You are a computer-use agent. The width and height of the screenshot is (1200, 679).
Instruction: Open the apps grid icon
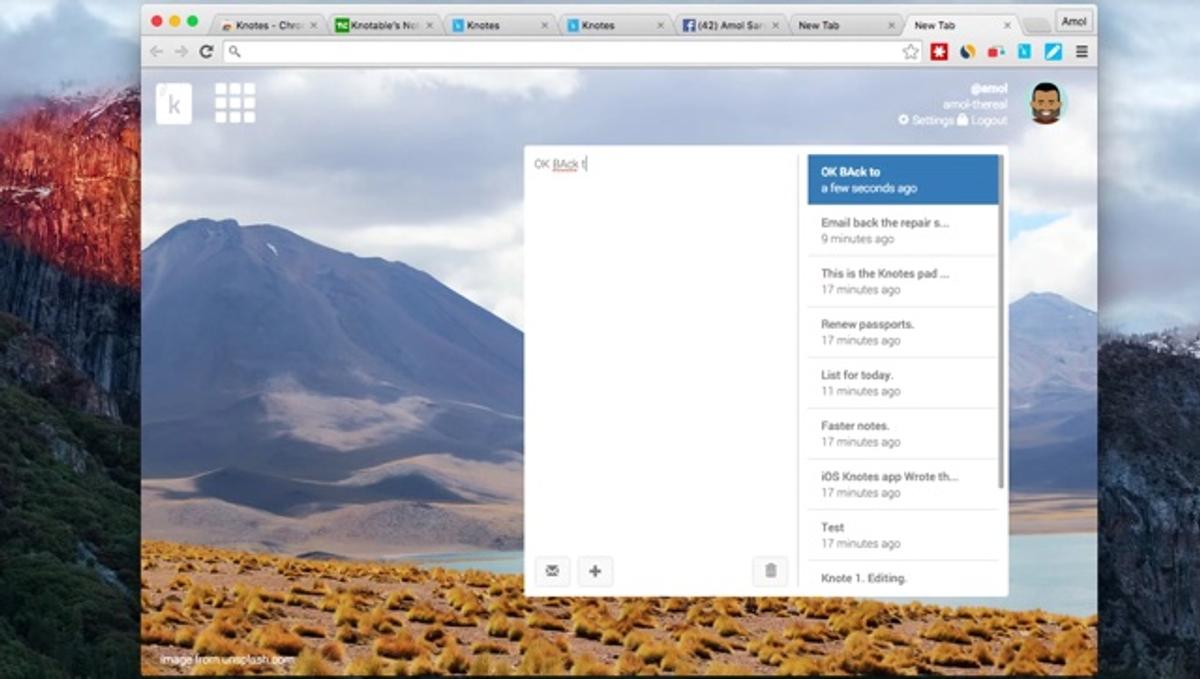pyautogui.click(x=235, y=103)
